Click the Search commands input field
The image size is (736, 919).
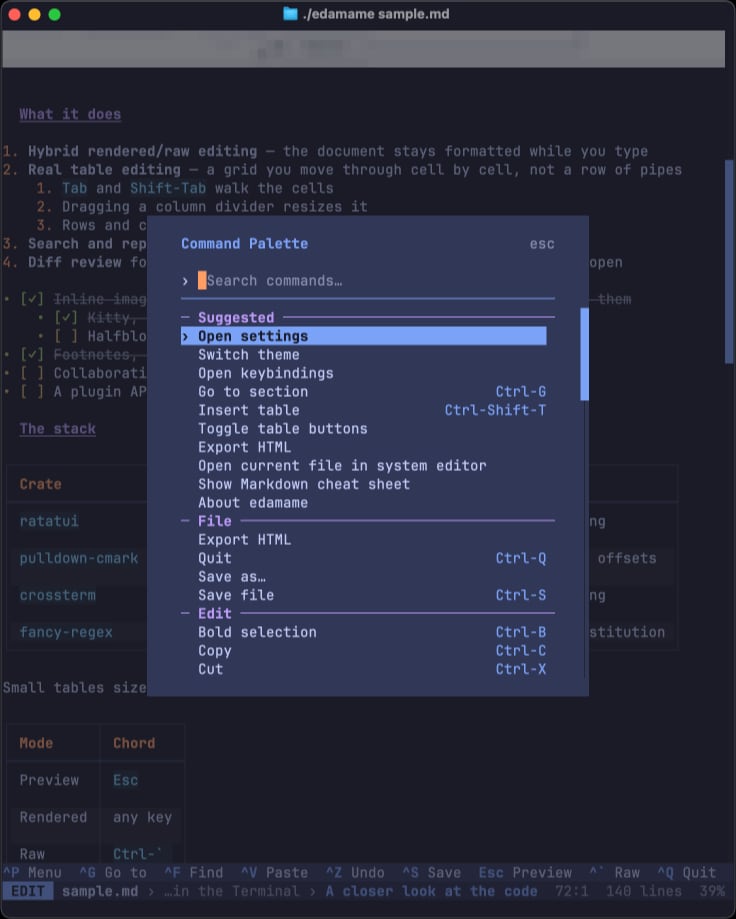367,281
